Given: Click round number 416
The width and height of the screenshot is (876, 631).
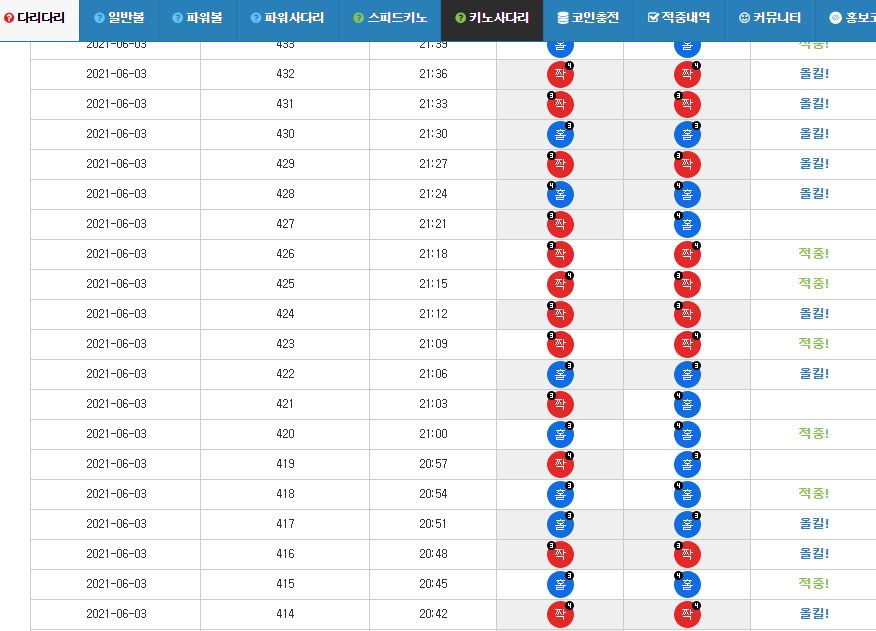Looking at the screenshot, I should pos(285,554).
